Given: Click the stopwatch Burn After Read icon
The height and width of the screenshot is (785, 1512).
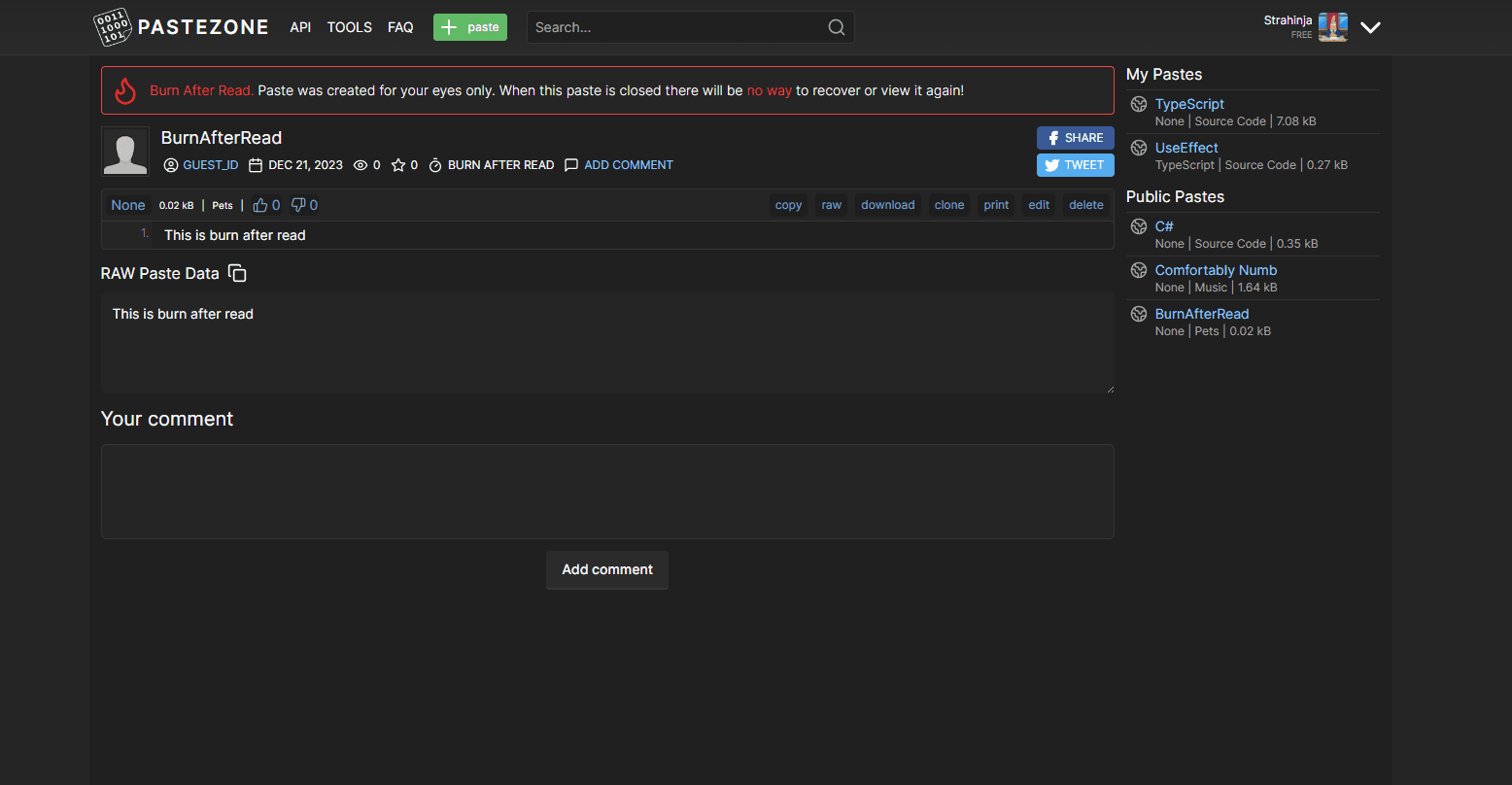Looking at the screenshot, I should (435, 165).
